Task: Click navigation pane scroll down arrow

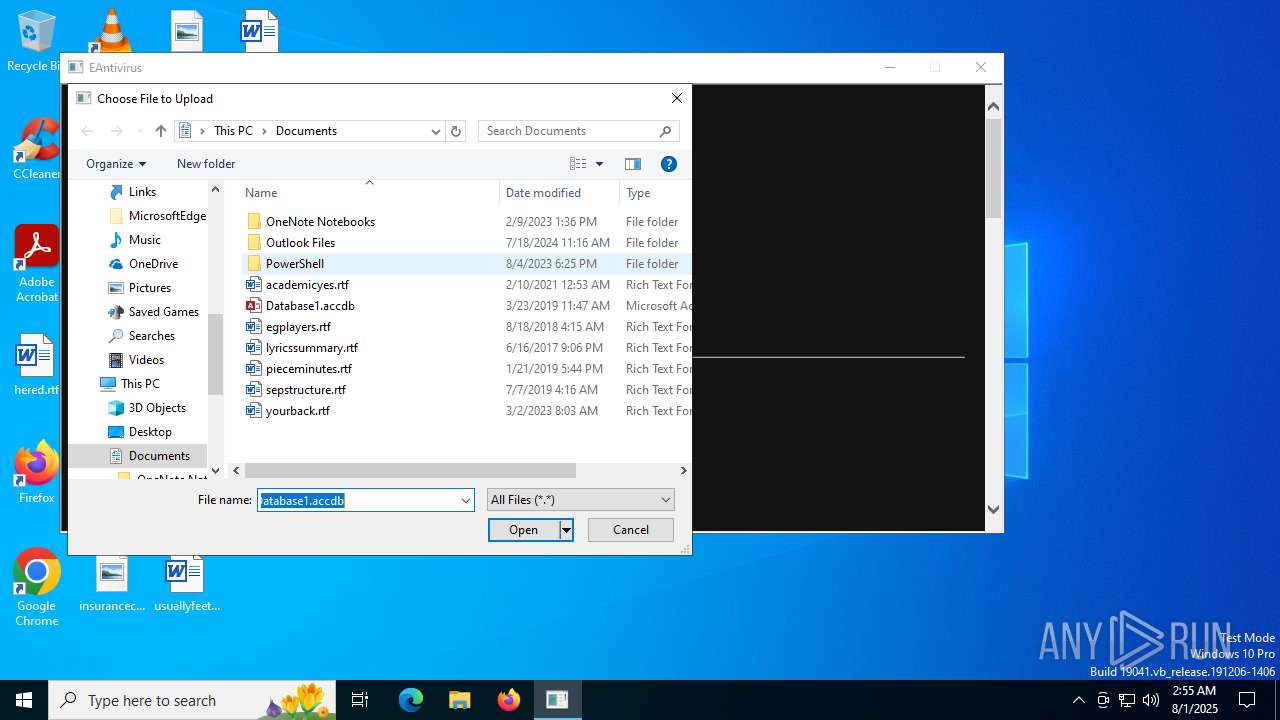Action: [215, 470]
